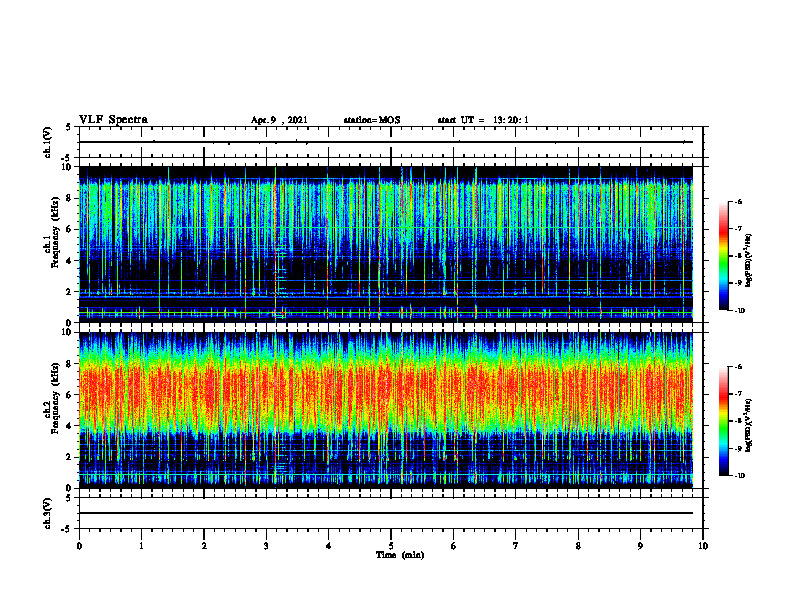
Task: Click time axis tick label "5"
Action: click(391, 546)
